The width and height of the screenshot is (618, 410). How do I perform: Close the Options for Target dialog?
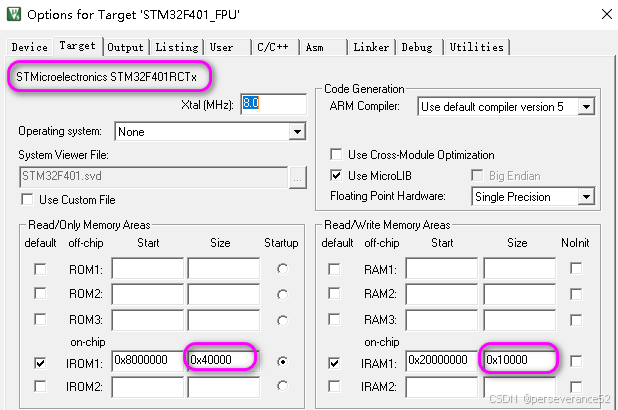[x=607, y=14]
